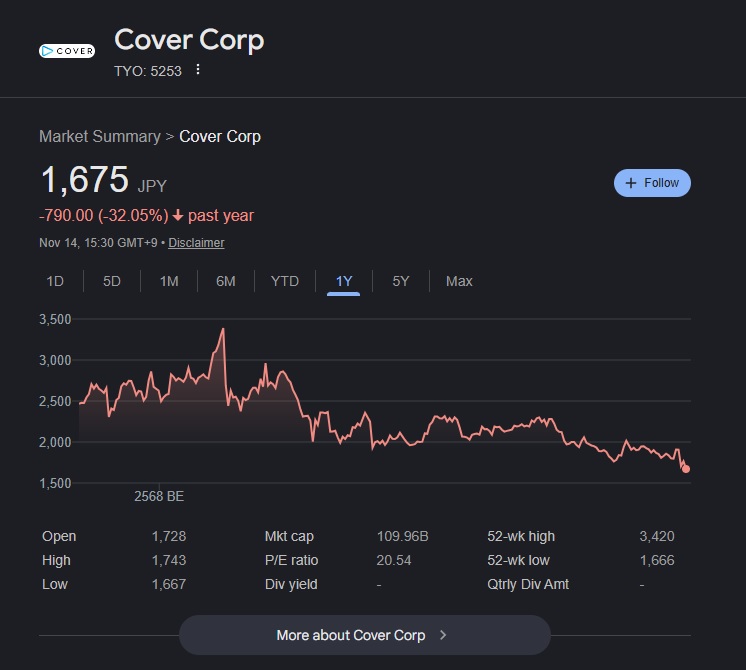Open More about Cover Corp

tap(365, 635)
